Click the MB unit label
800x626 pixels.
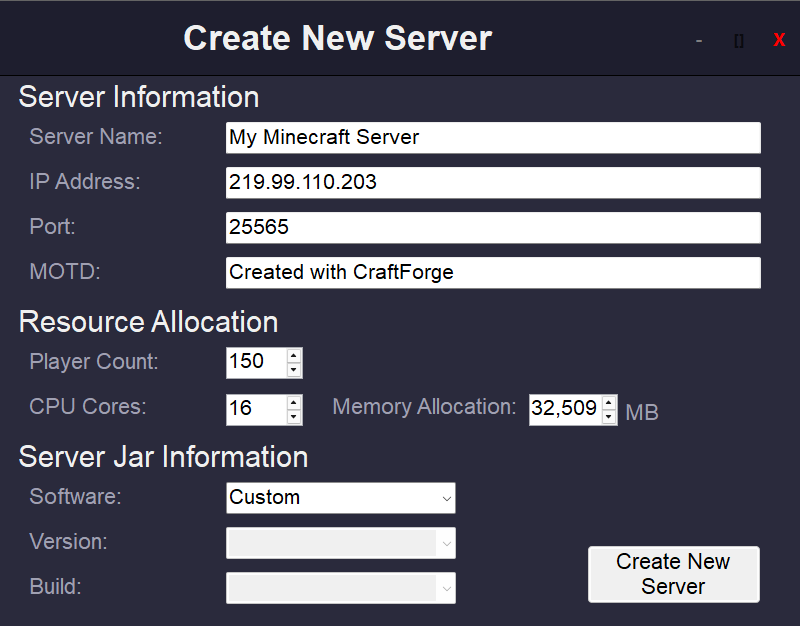642,412
